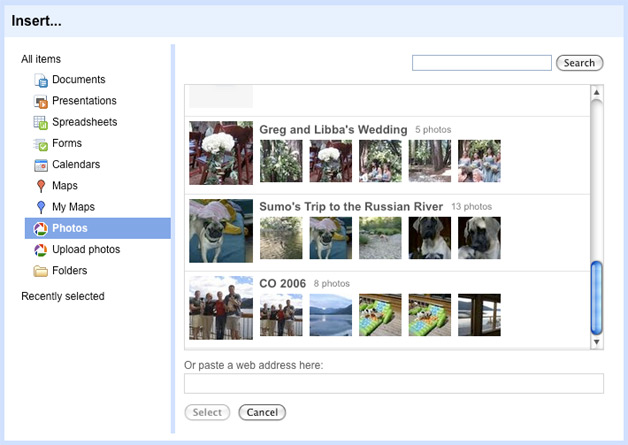Click the scrollbar down arrow
Viewport: 628px width, 445px height.
(x=597, y=342)
